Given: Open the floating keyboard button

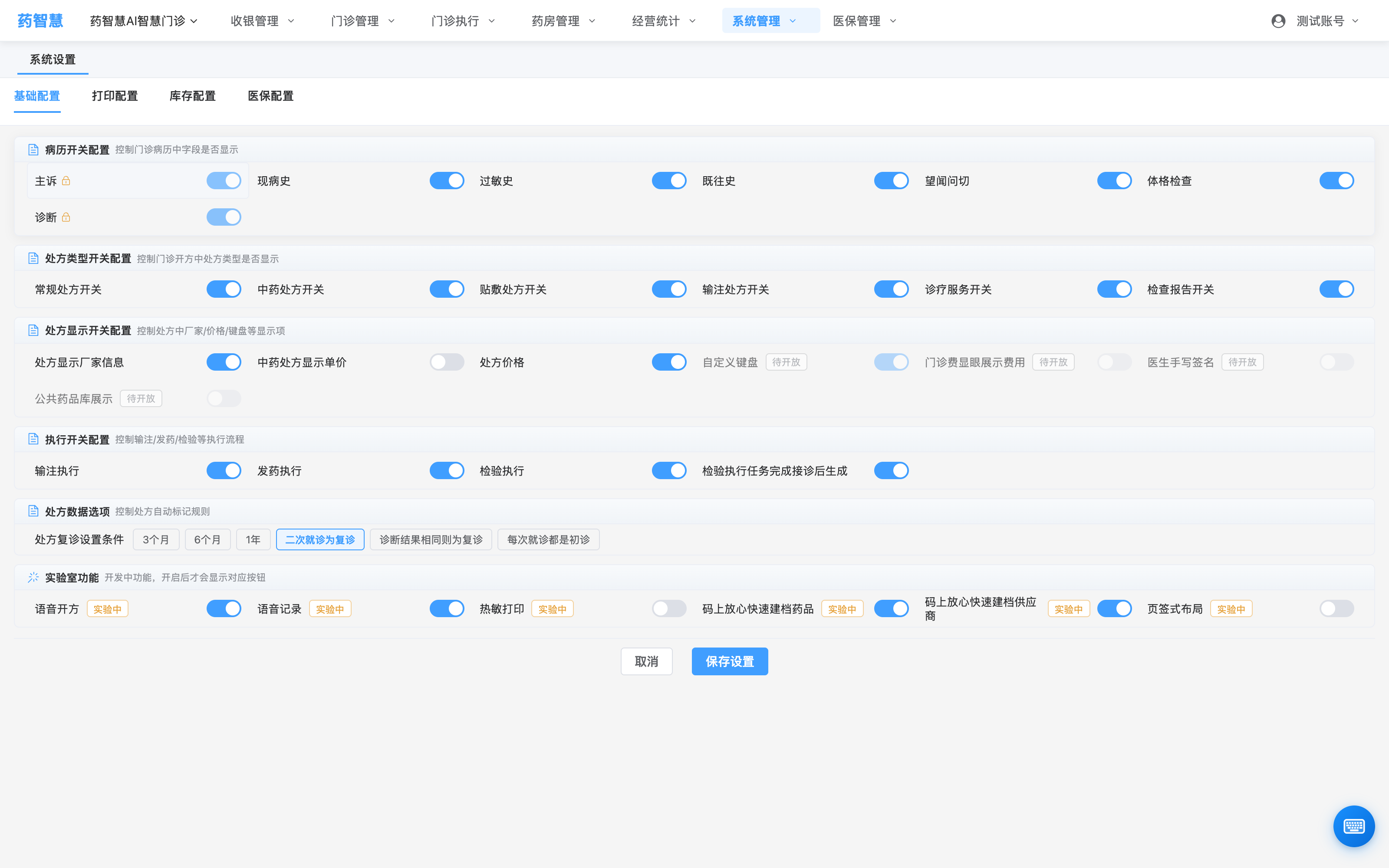Looking at the screenshot, I should tap(1353, 826).
